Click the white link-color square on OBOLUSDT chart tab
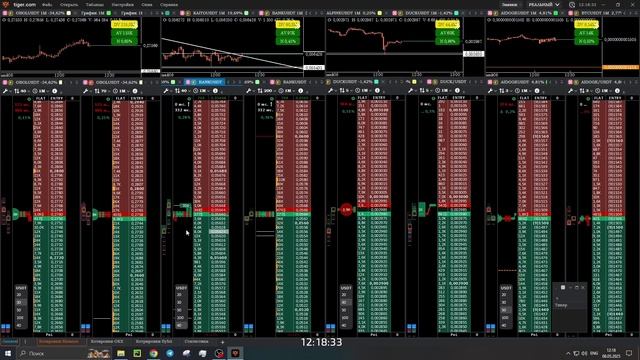Screen dimensions: 640x360 click(x=69, y=13)
